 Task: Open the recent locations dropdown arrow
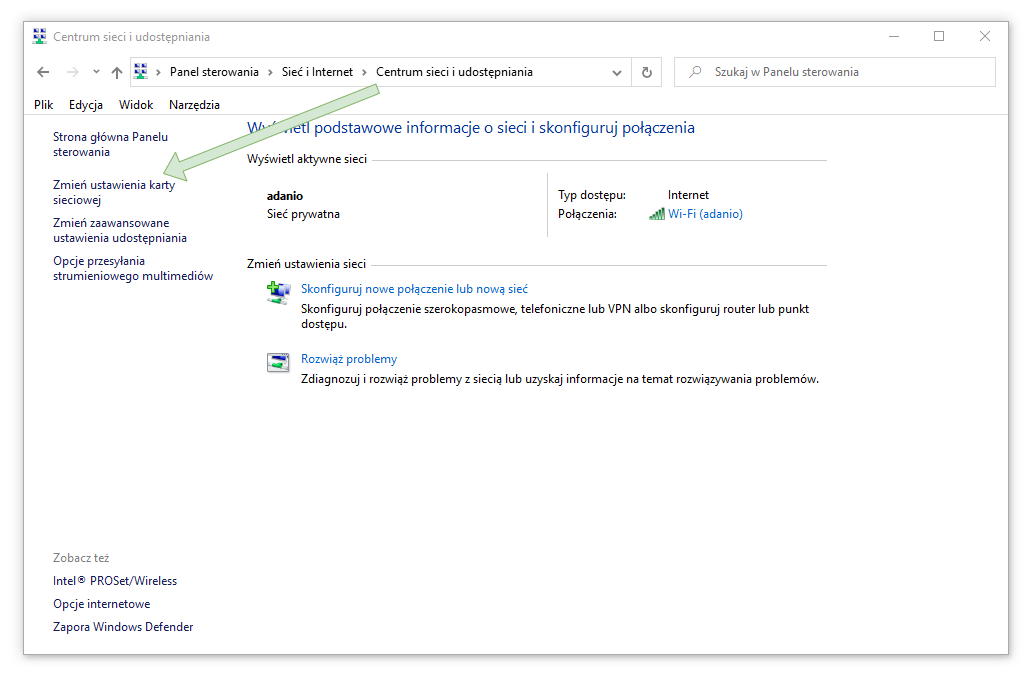pos(96,72)
